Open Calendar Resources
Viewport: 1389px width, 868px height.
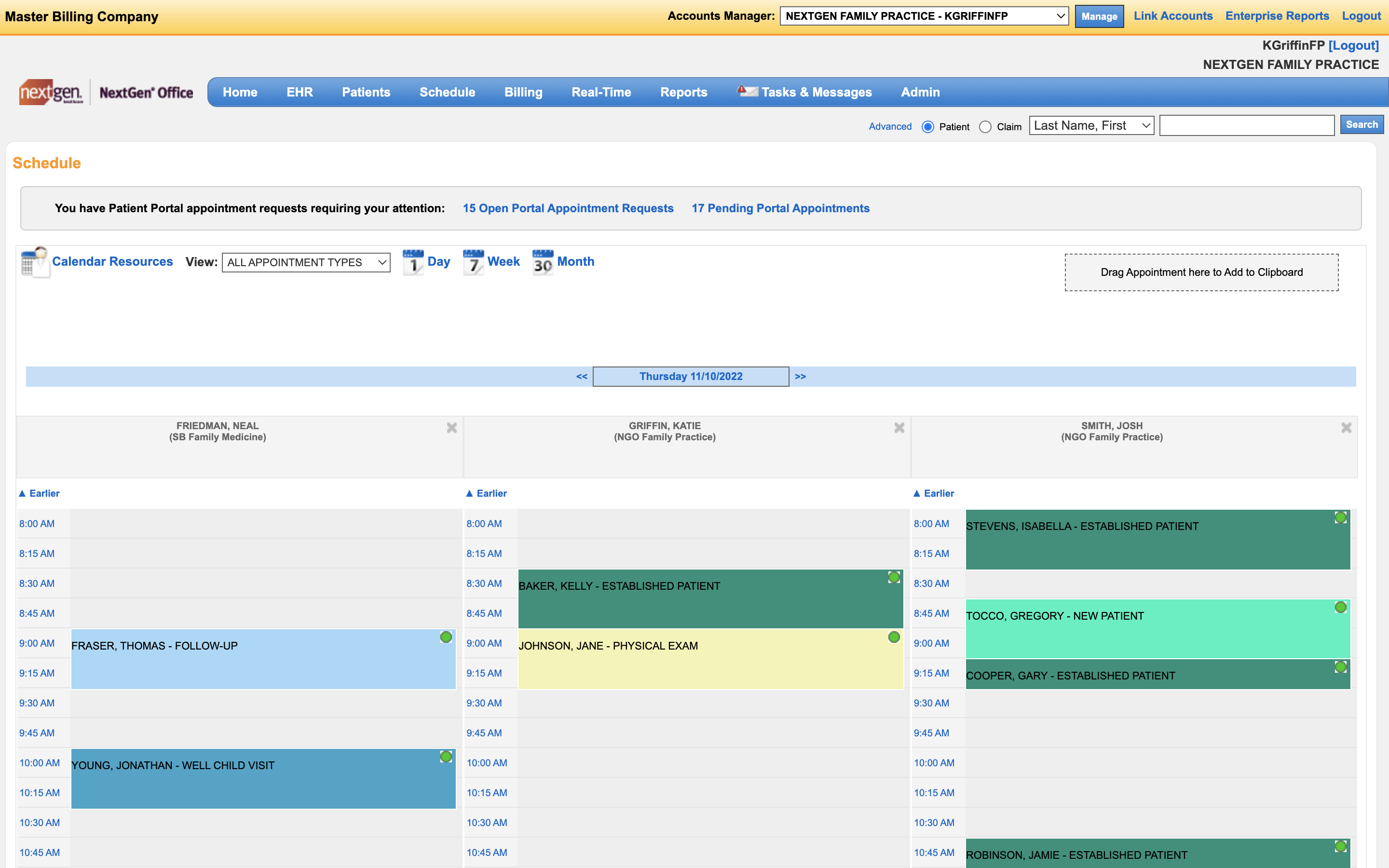click(112, 261)
